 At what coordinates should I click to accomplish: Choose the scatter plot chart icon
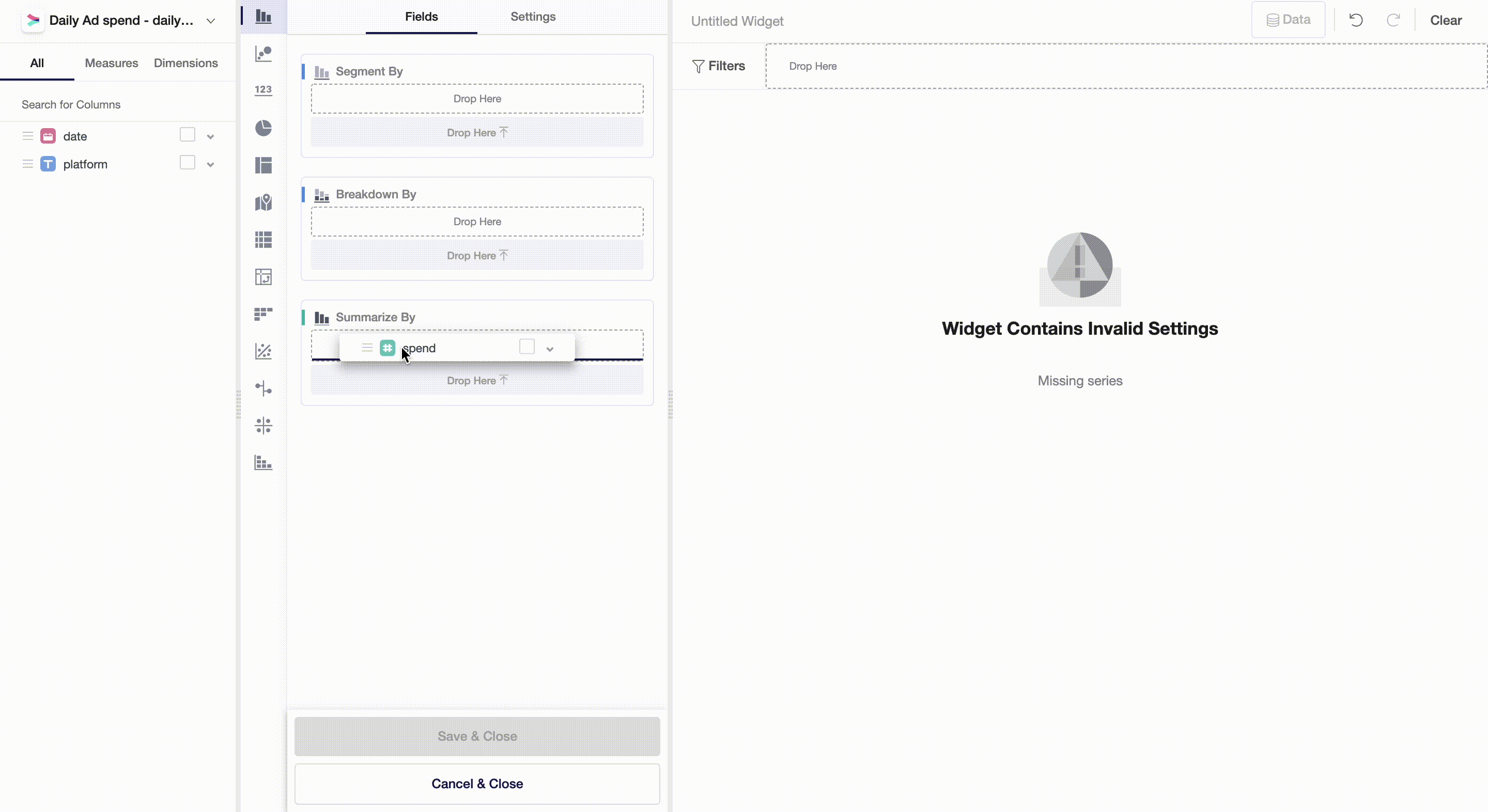pyautogui.click(x=263, y=54)
